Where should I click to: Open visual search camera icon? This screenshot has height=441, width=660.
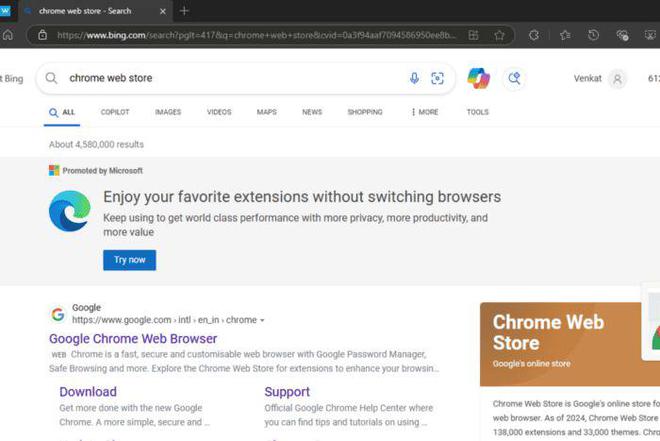(437, 78)
